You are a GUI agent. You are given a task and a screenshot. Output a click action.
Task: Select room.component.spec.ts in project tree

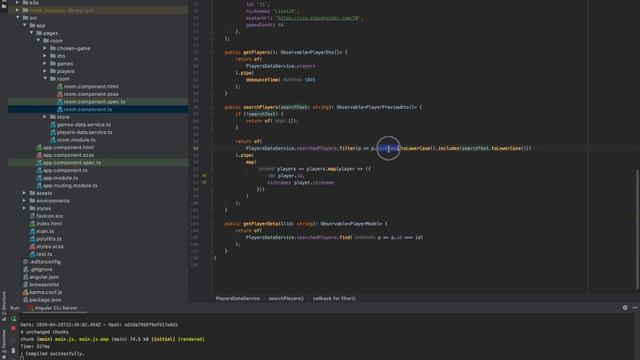pyautogui.click(x=94, y=102)
